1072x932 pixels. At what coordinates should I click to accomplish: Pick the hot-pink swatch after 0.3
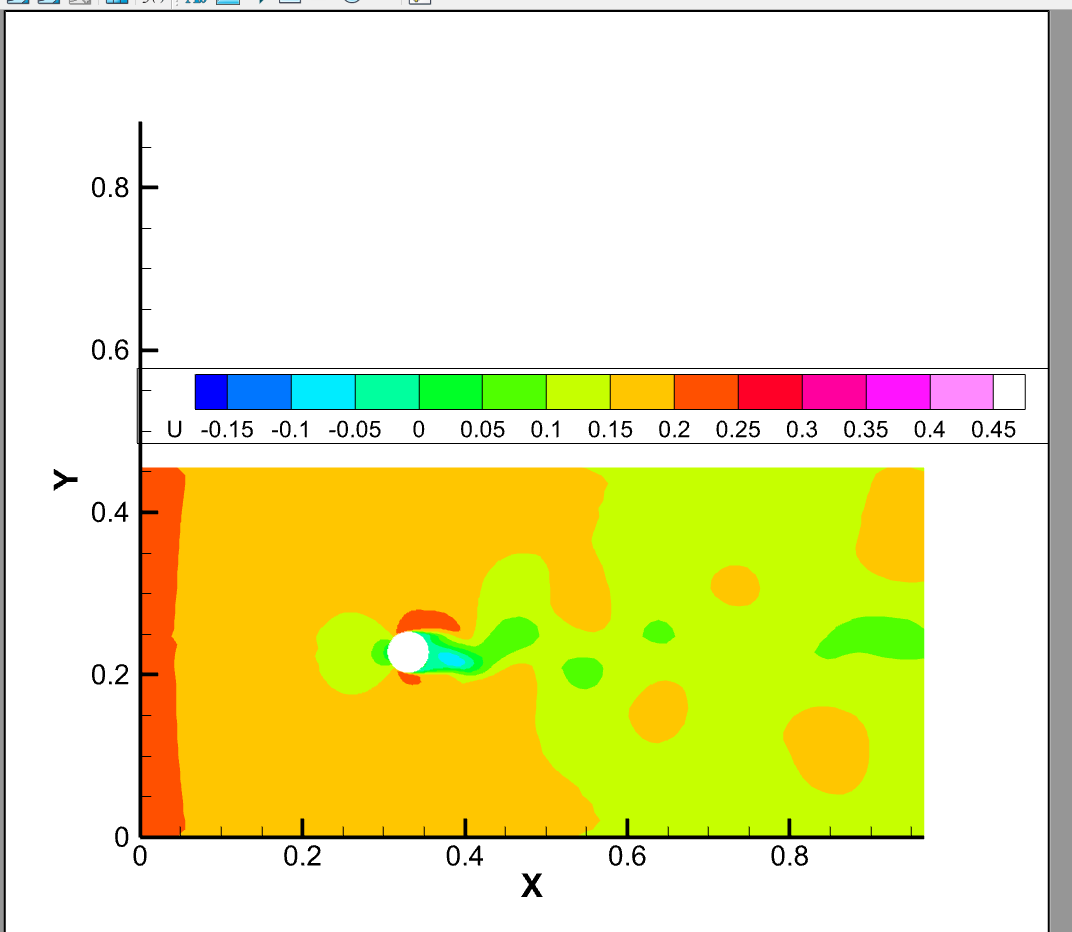[834, 392]
